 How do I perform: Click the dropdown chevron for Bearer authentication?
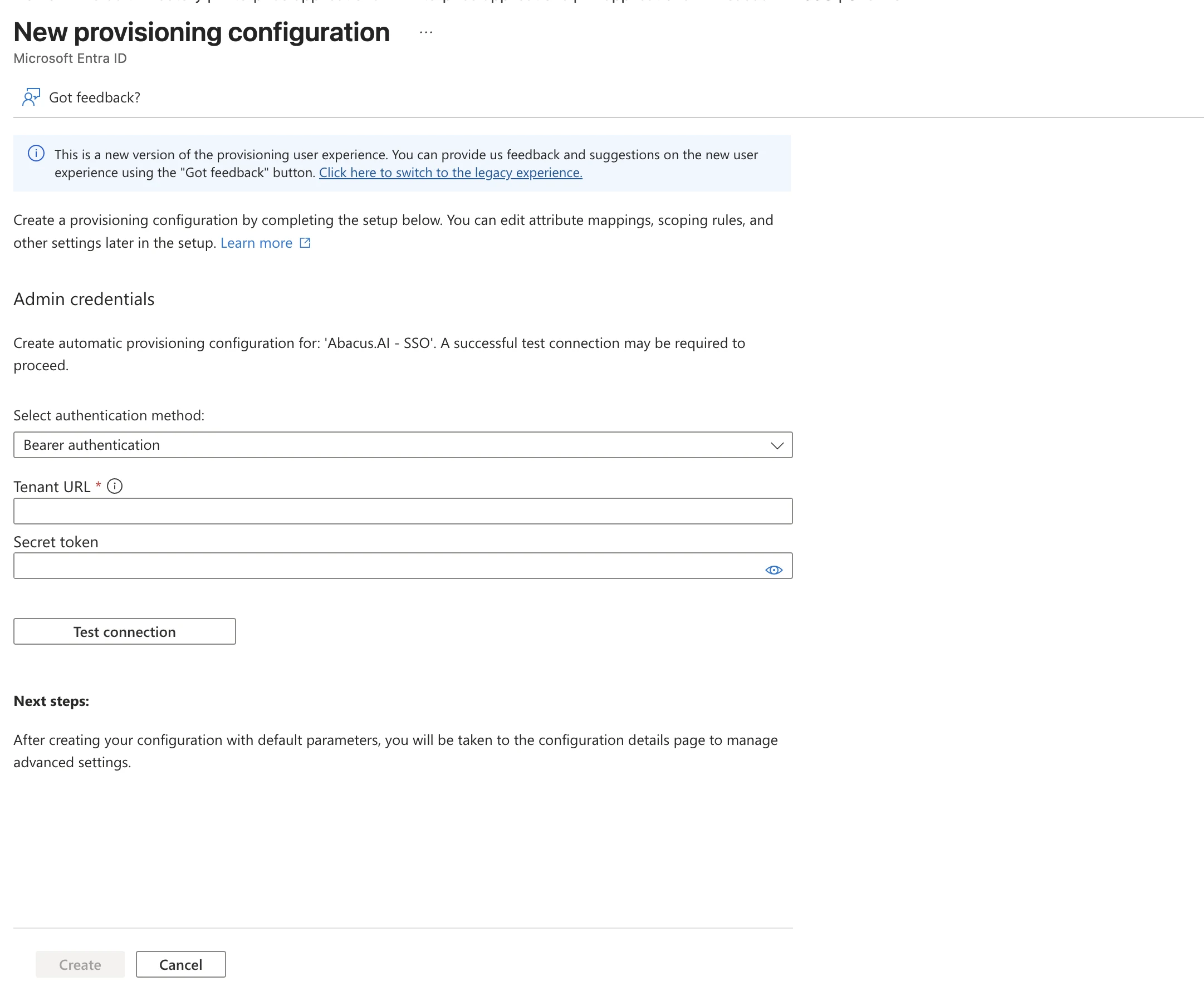click(x=777, y=445)
